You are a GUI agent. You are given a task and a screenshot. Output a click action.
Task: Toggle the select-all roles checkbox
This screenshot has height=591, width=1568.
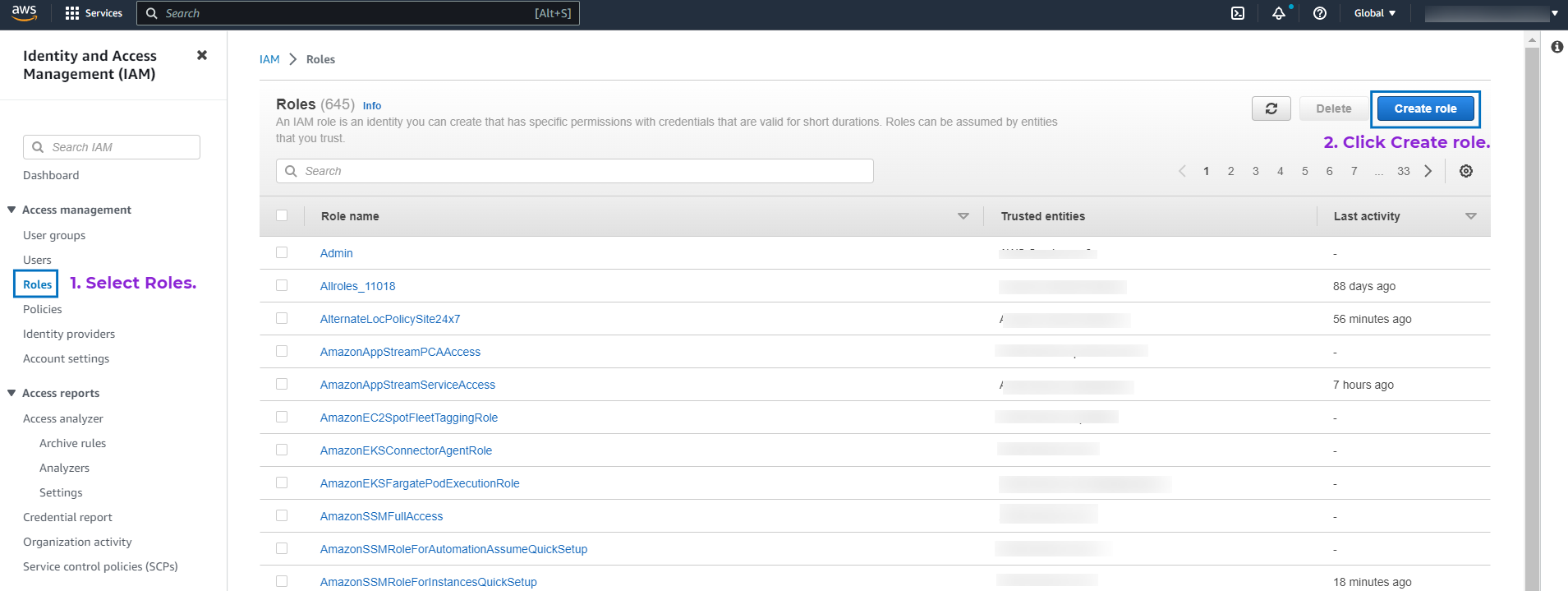(282, 215)
